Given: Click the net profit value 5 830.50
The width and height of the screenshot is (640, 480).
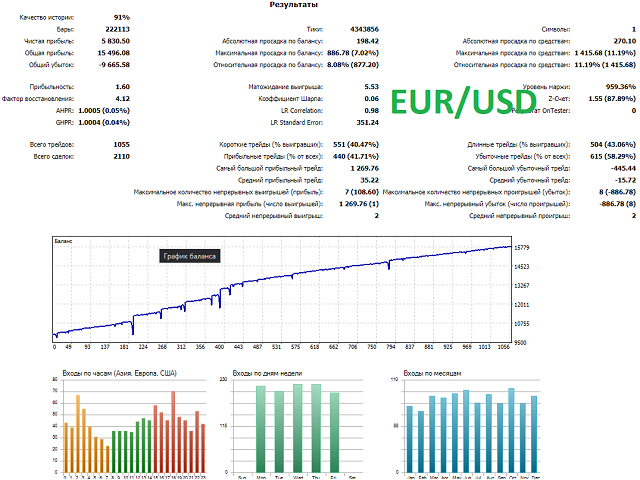Looking at the screenshot, I should coord(116,41).
